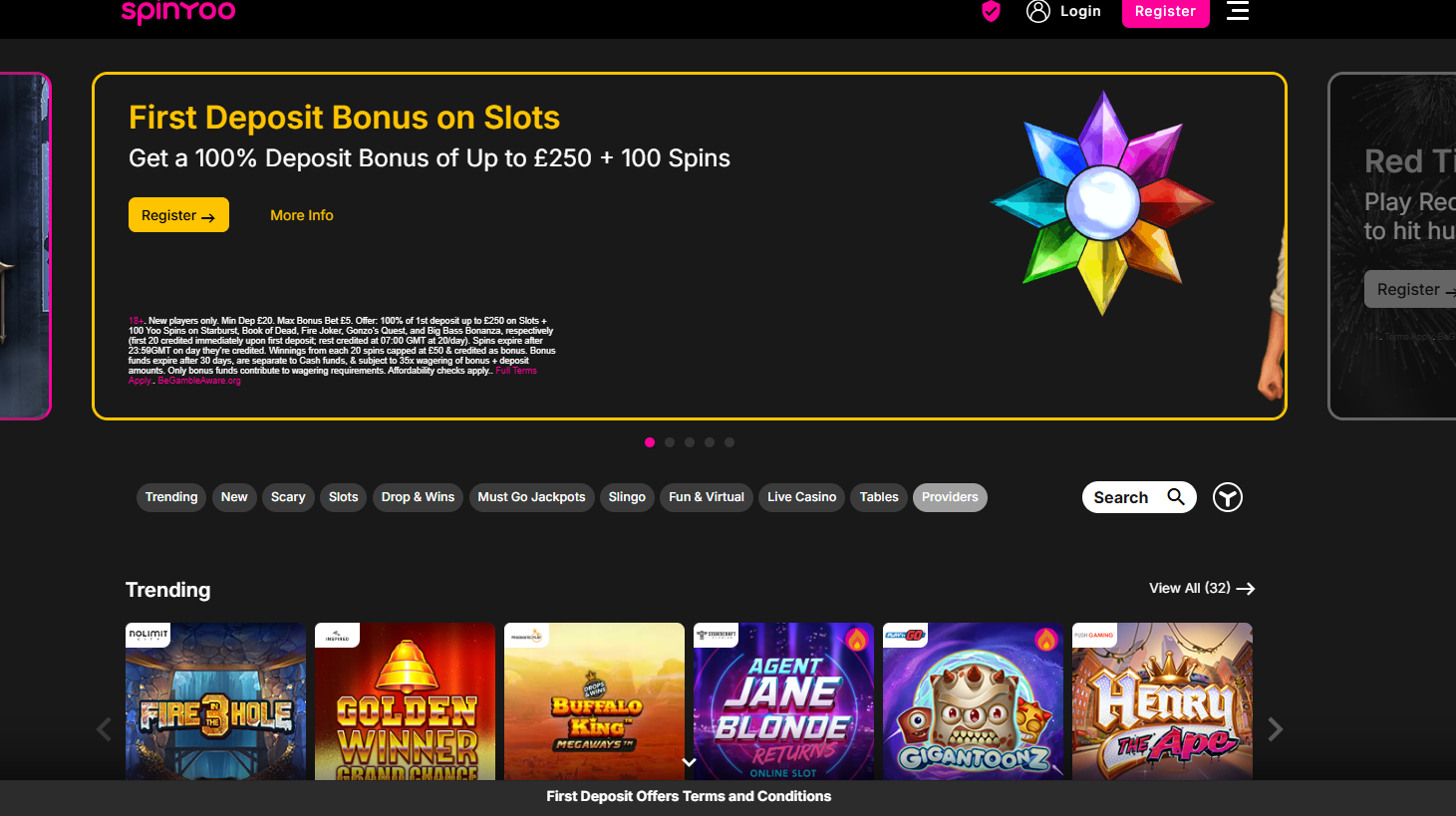Screen dimensions: 1456x816
Task: Open View All (32) trending games
Action: (1202, 588)
